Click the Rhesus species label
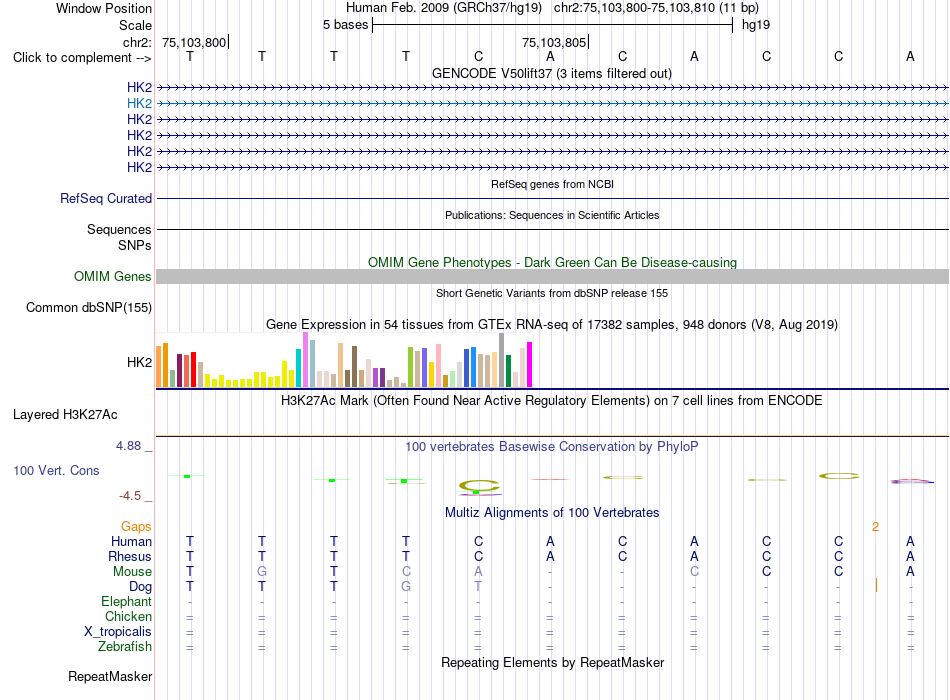Viewport: 950px width, 700px height. (130, 556)
